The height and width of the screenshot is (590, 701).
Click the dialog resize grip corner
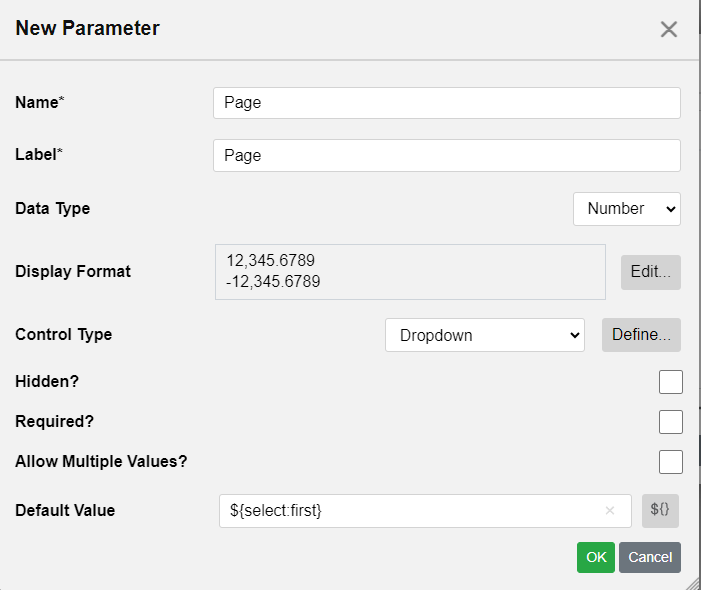[693, 583]
